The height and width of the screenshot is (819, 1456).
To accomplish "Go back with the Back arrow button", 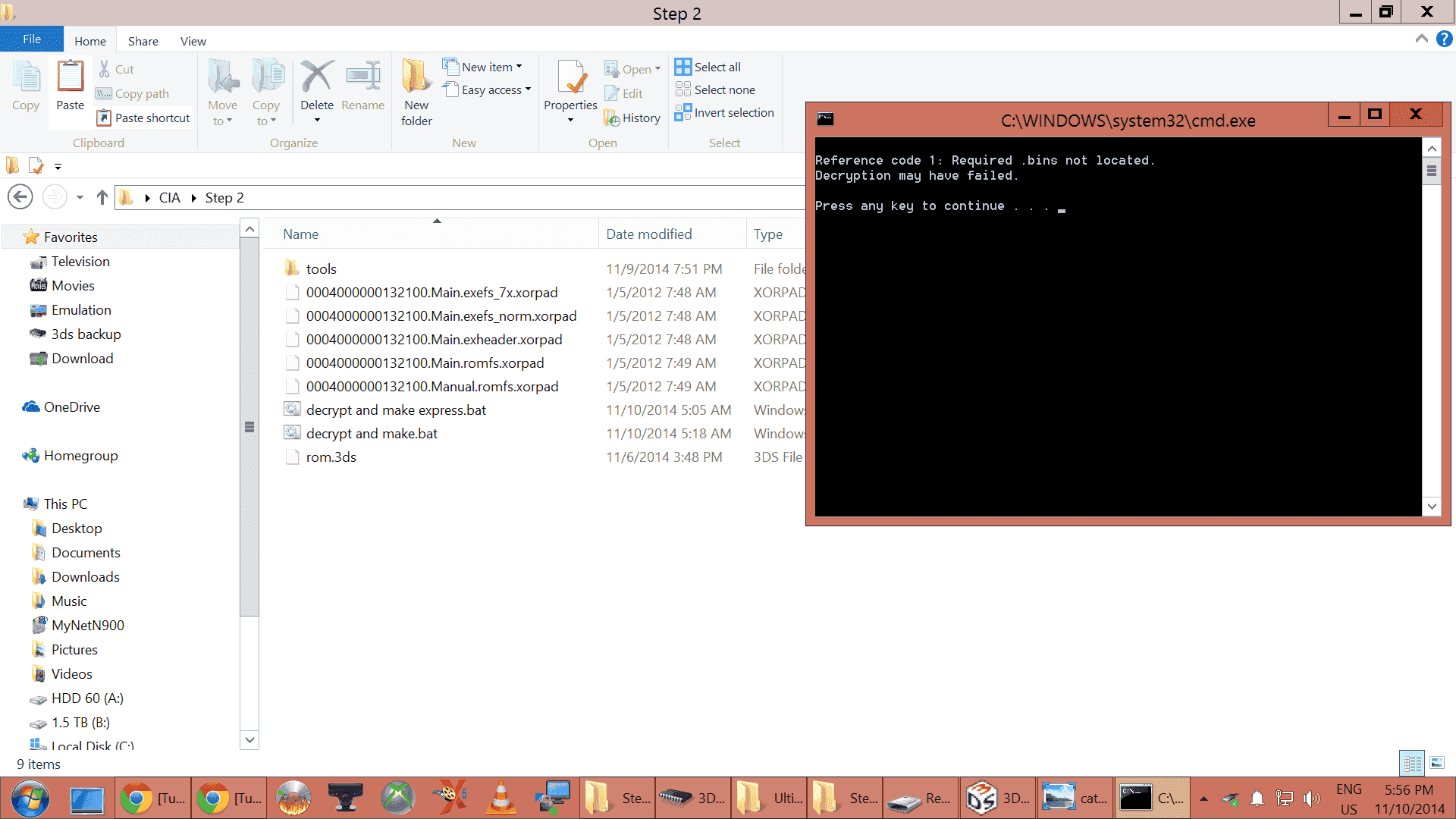I will pyautogui.click(x=20, y=197).
